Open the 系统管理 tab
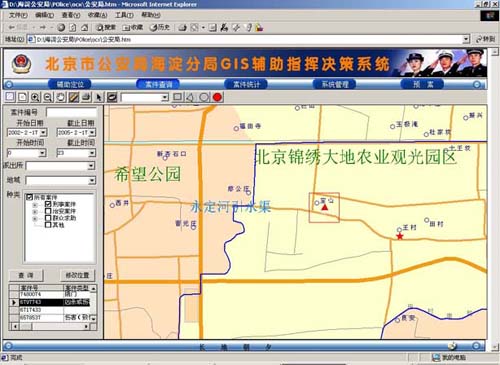The image size is (500, 365). 334,84
